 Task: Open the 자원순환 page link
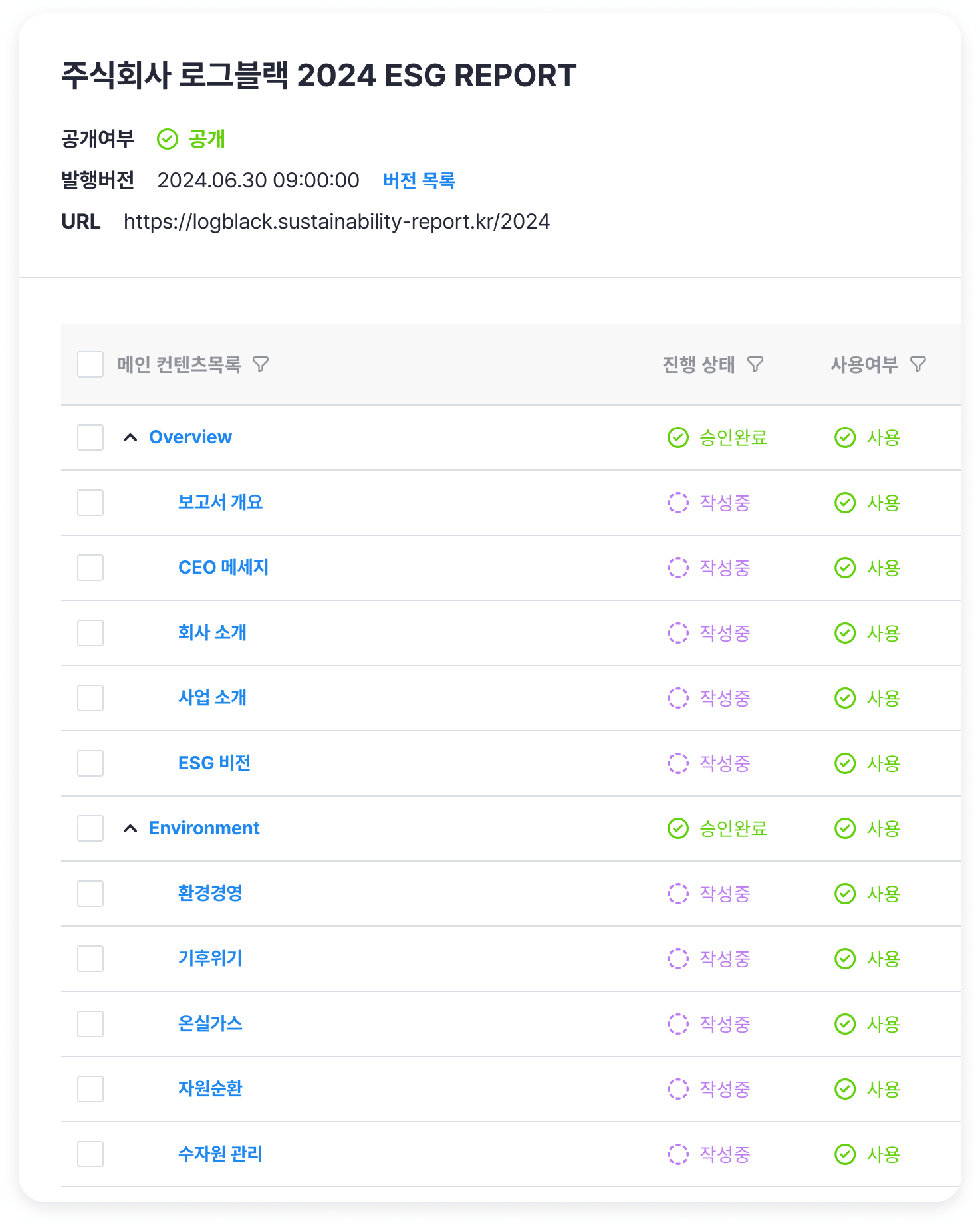click(210, 1088)
